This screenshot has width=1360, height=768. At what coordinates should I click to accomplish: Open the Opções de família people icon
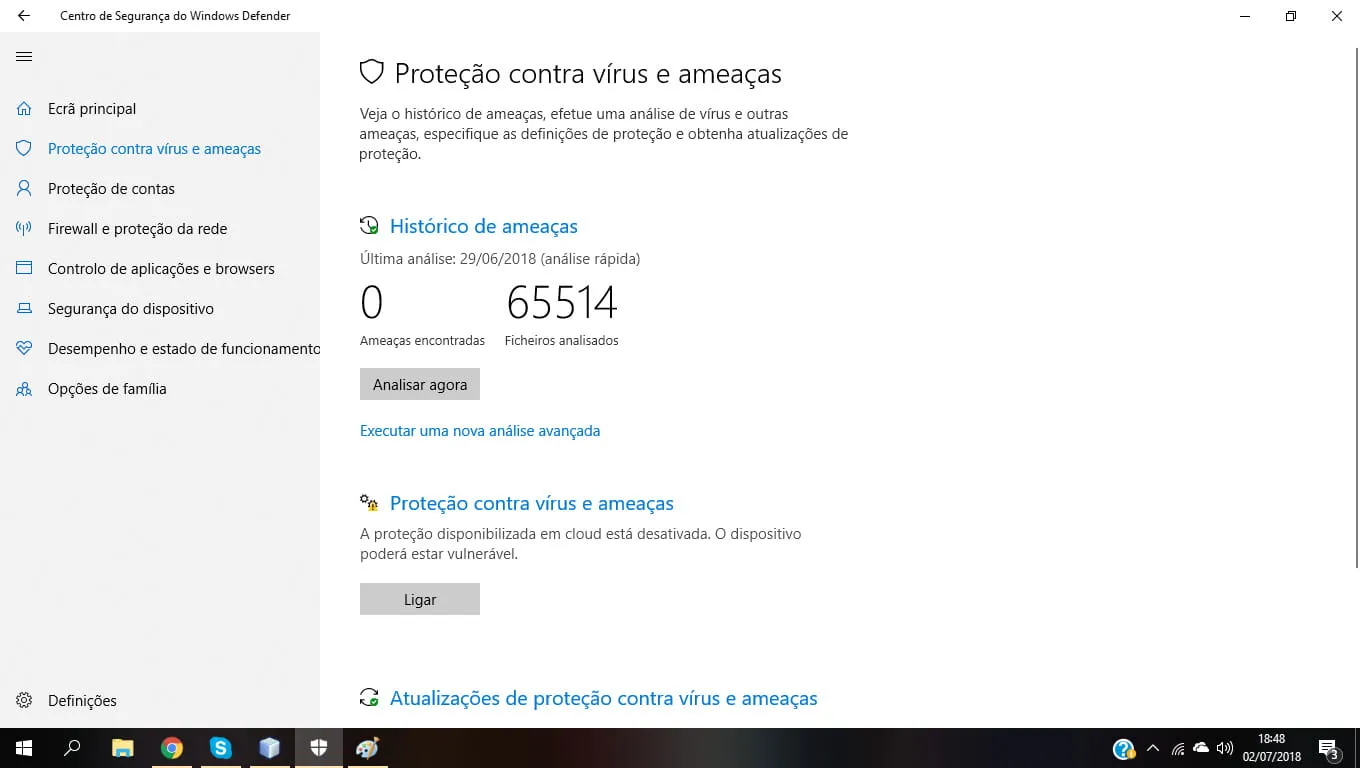24,388
